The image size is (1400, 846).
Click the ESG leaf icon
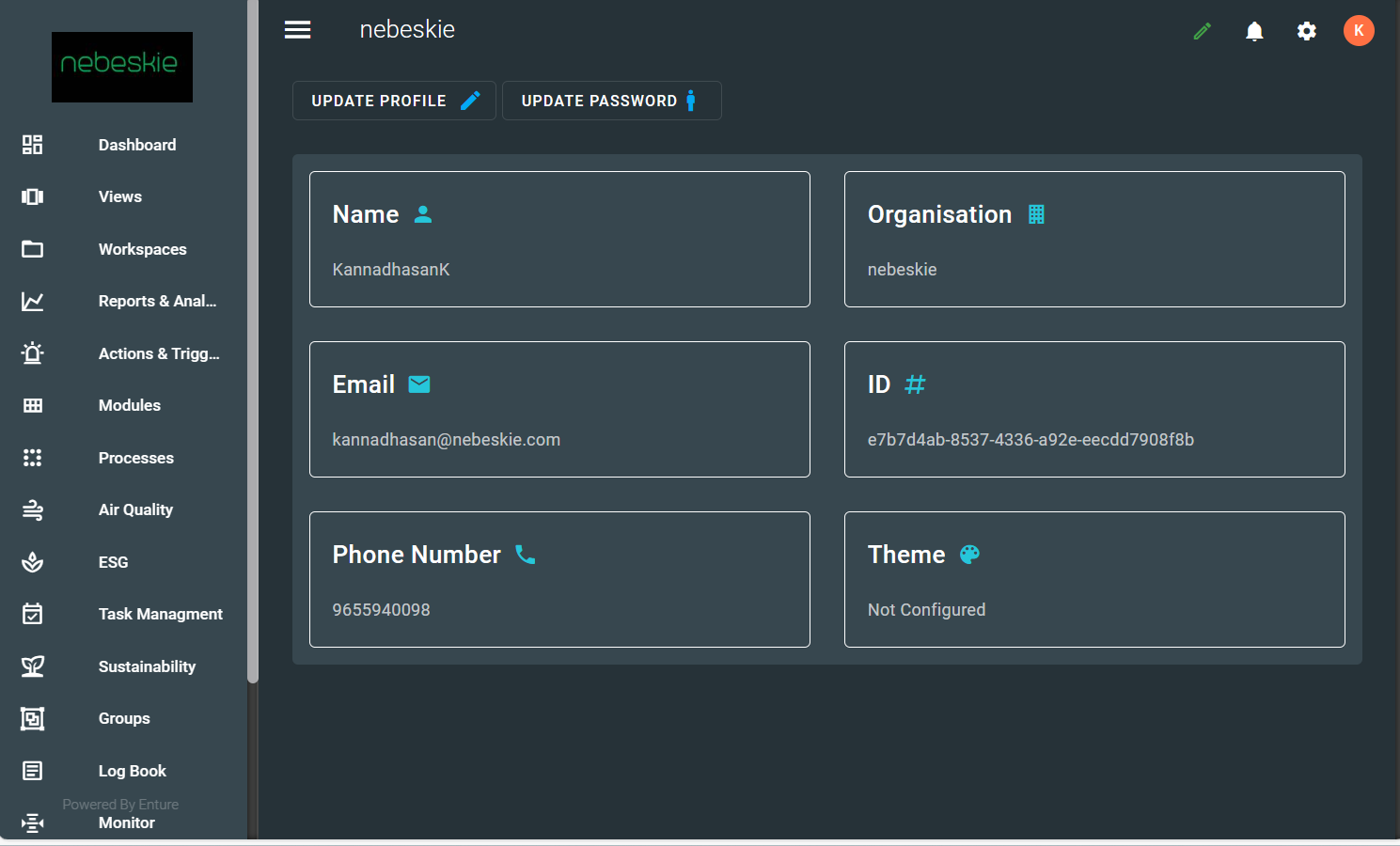(x=33, y=562)
